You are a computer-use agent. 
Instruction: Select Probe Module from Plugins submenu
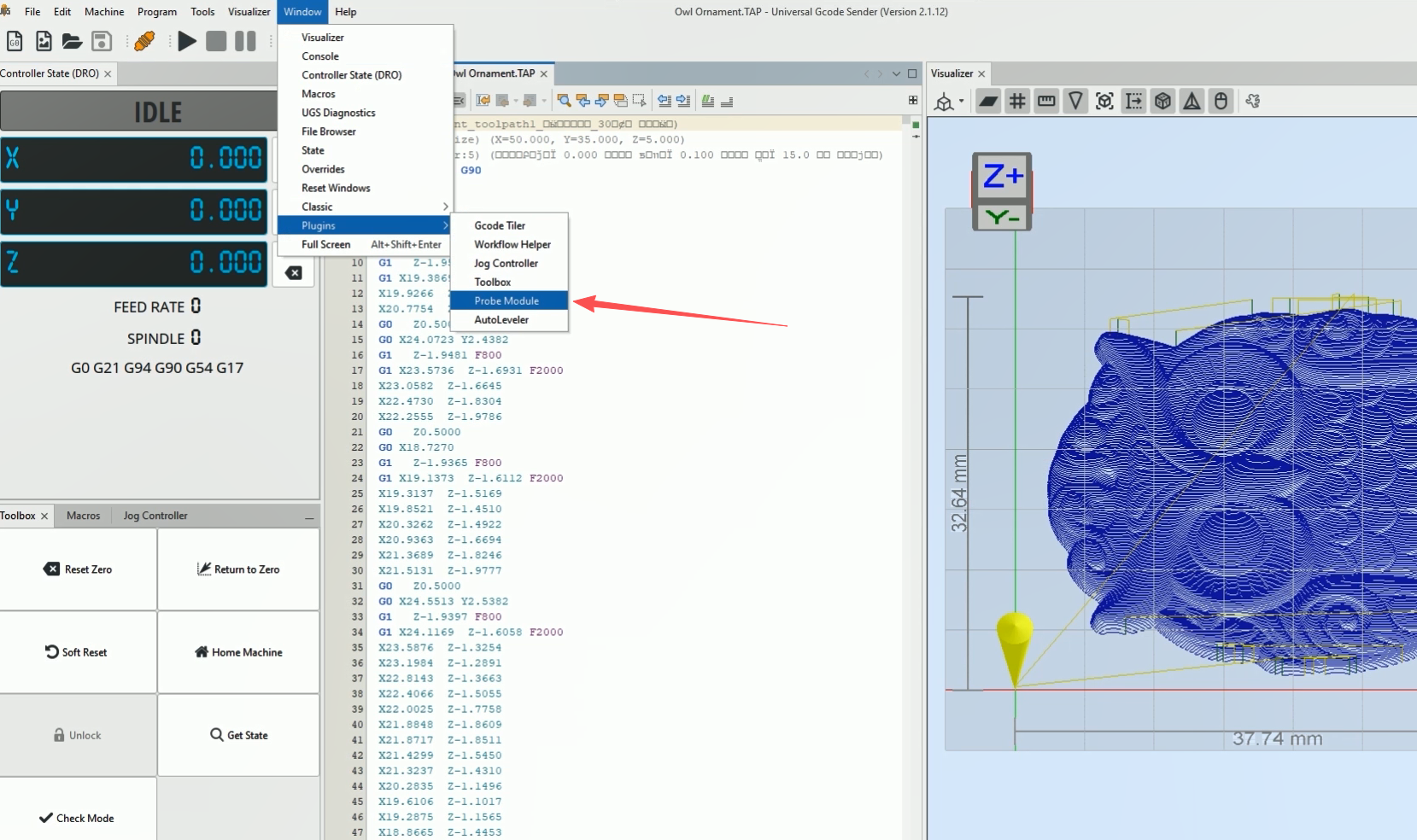509,300
